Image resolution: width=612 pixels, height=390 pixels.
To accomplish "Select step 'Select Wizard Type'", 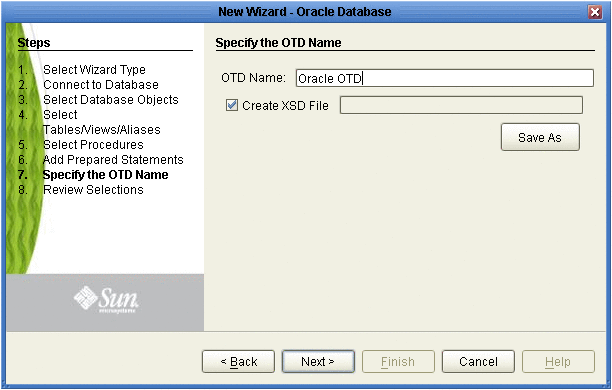I will click(x=94, y=69).
